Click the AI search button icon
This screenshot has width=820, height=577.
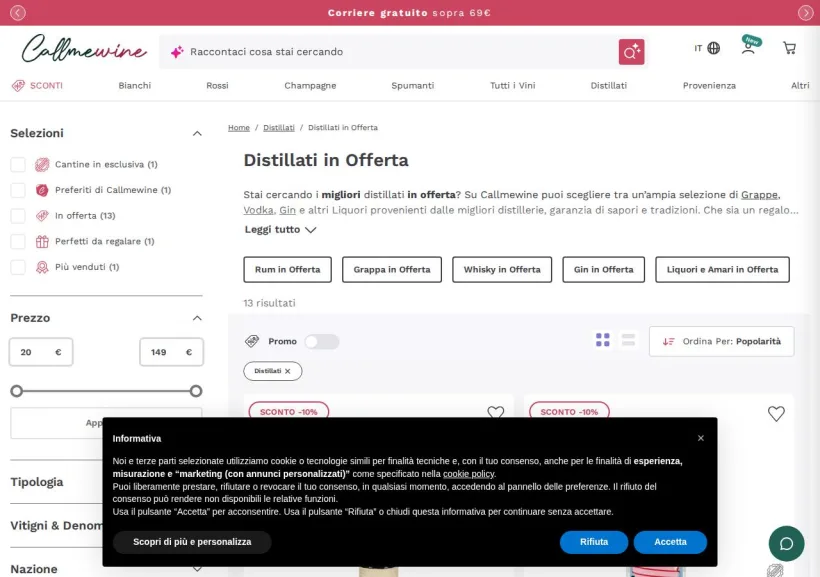[x=631, y=52]
